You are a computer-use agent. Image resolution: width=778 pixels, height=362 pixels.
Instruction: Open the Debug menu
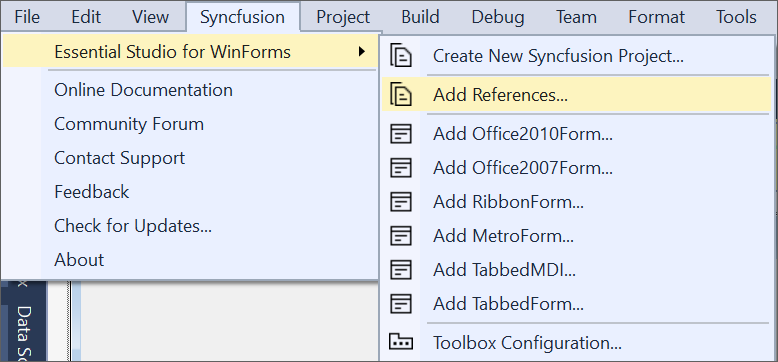pos(498,17)
